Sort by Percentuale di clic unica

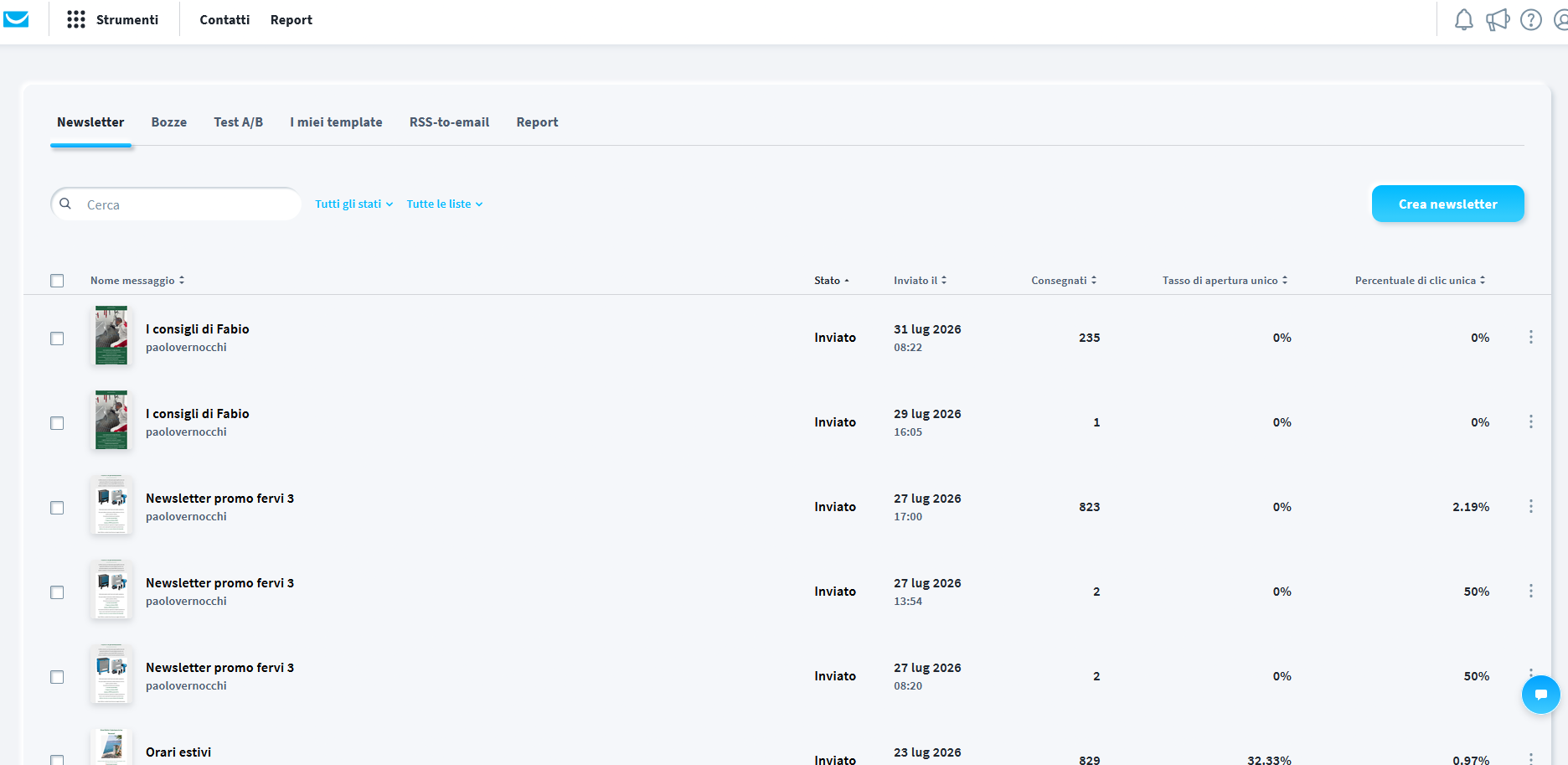[x=1420, y=281]
